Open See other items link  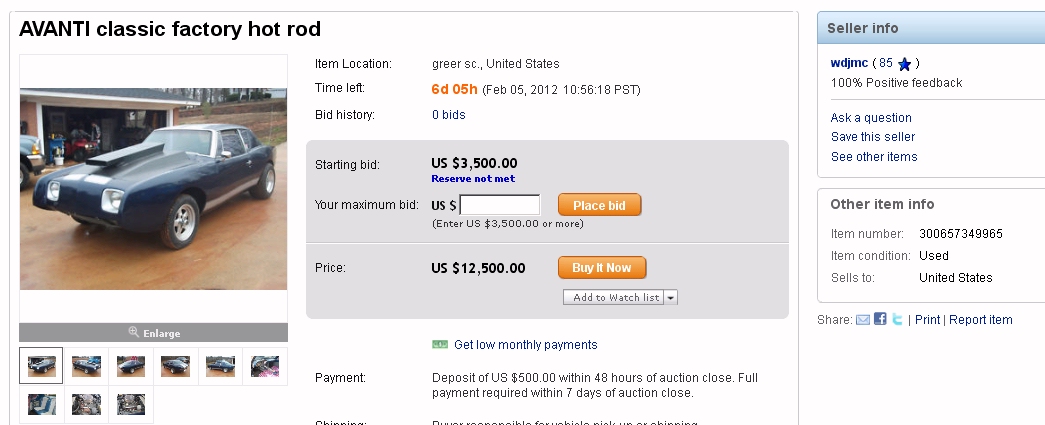coord(874,157)
